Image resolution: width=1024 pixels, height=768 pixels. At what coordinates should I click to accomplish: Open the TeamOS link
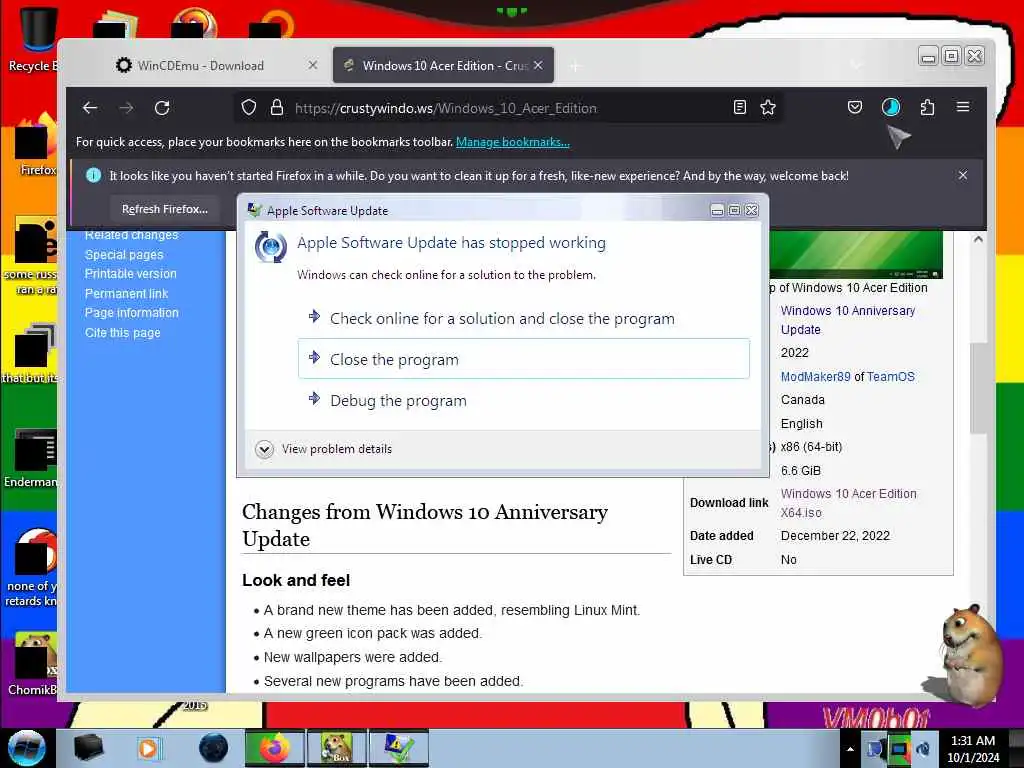(891, 377)
